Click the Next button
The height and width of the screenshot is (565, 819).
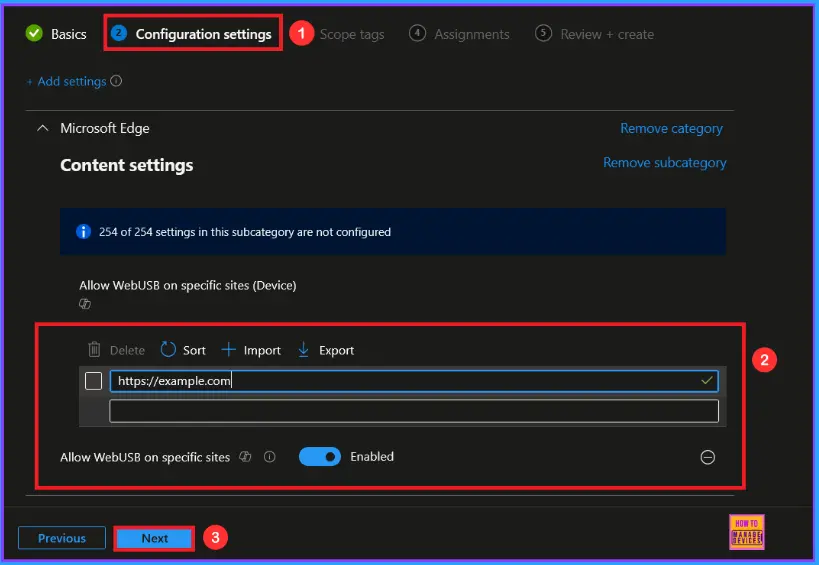click(155, 538)
